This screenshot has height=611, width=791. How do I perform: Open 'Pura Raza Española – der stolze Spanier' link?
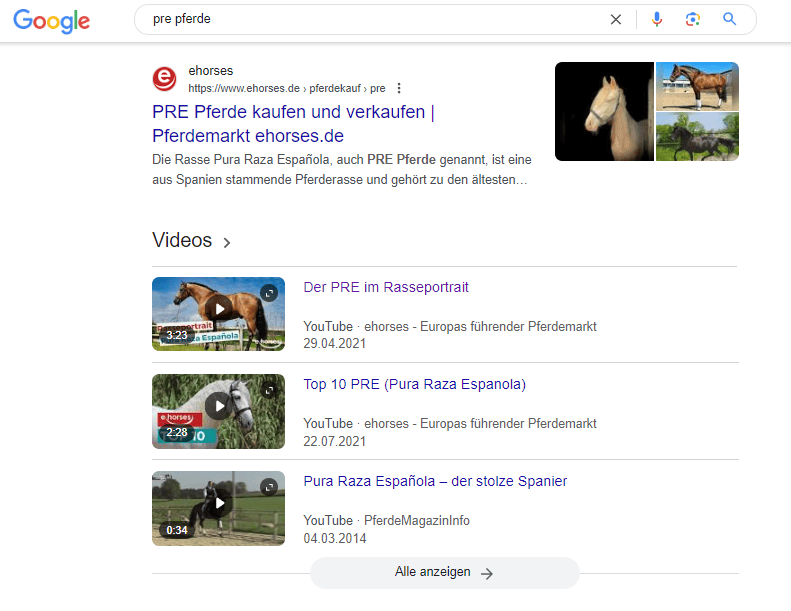(x=435, y=481)
